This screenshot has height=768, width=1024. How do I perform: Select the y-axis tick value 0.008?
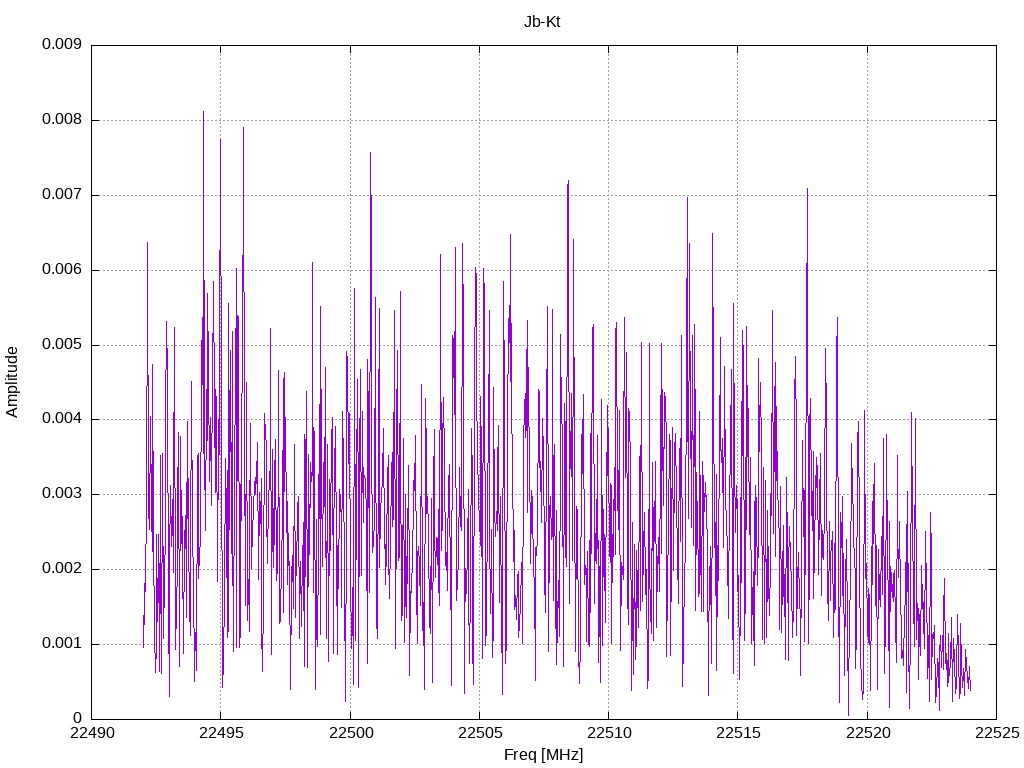62,120
